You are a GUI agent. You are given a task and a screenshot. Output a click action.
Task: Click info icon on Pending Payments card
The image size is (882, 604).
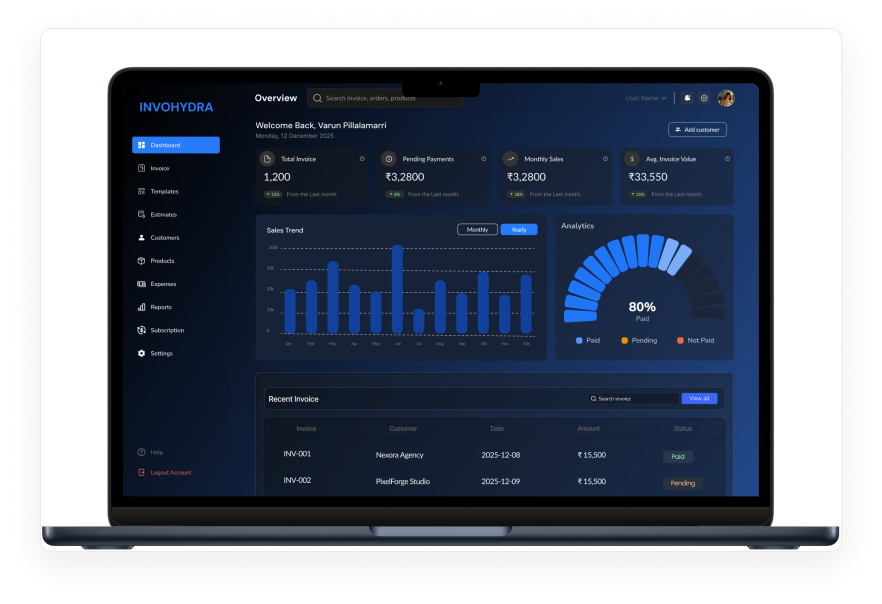pos(484,159)
